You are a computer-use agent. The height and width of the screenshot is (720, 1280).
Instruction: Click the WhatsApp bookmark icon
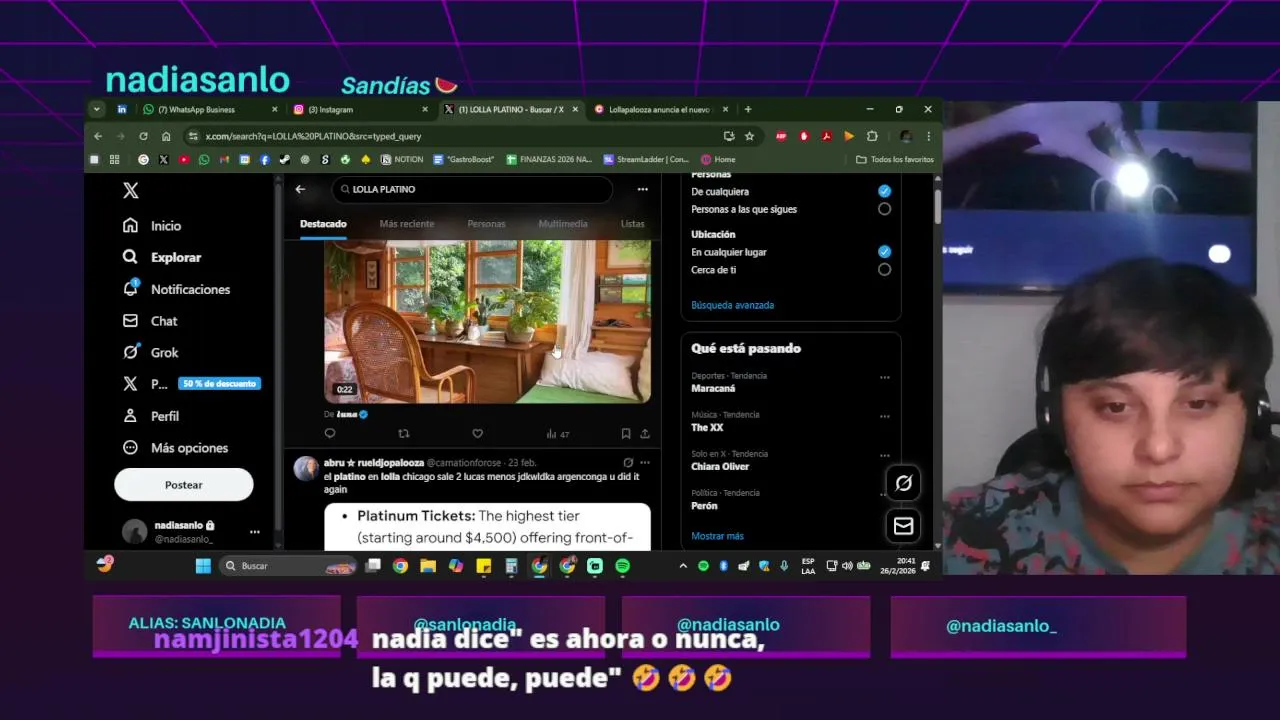[204, 159]
